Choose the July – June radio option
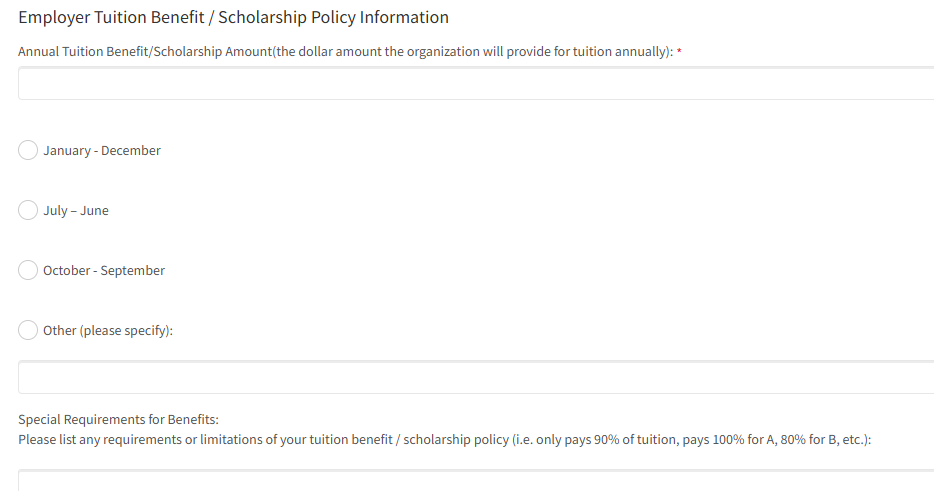The width and height of the screenshot is (934, 491). [x=29, y=210]
